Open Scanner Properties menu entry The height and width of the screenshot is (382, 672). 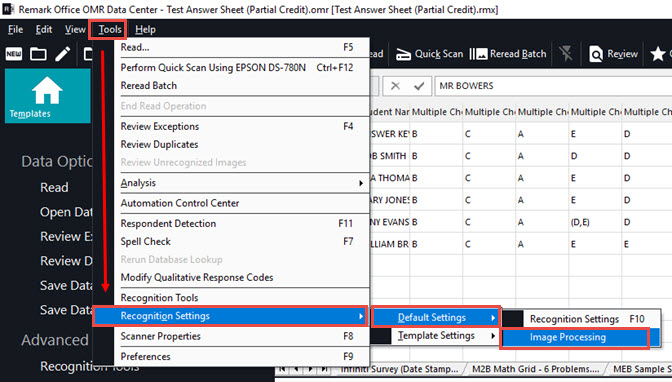pos(241,336)
